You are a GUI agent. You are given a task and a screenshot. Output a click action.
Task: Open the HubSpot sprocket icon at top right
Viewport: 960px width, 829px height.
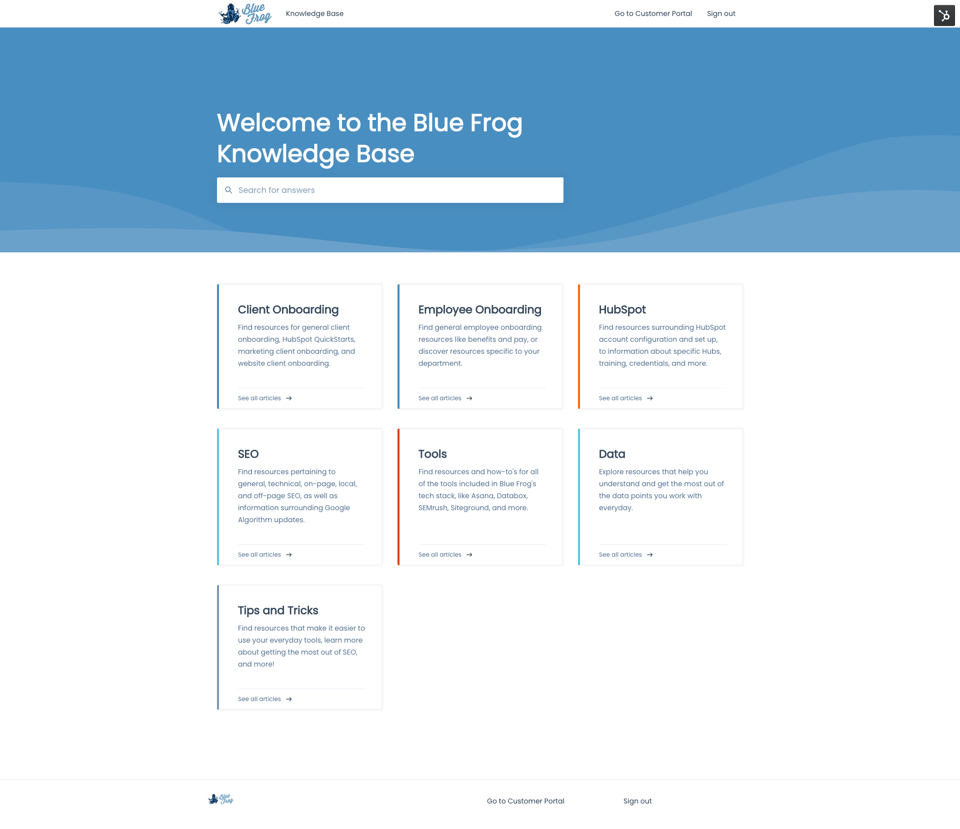943,15
